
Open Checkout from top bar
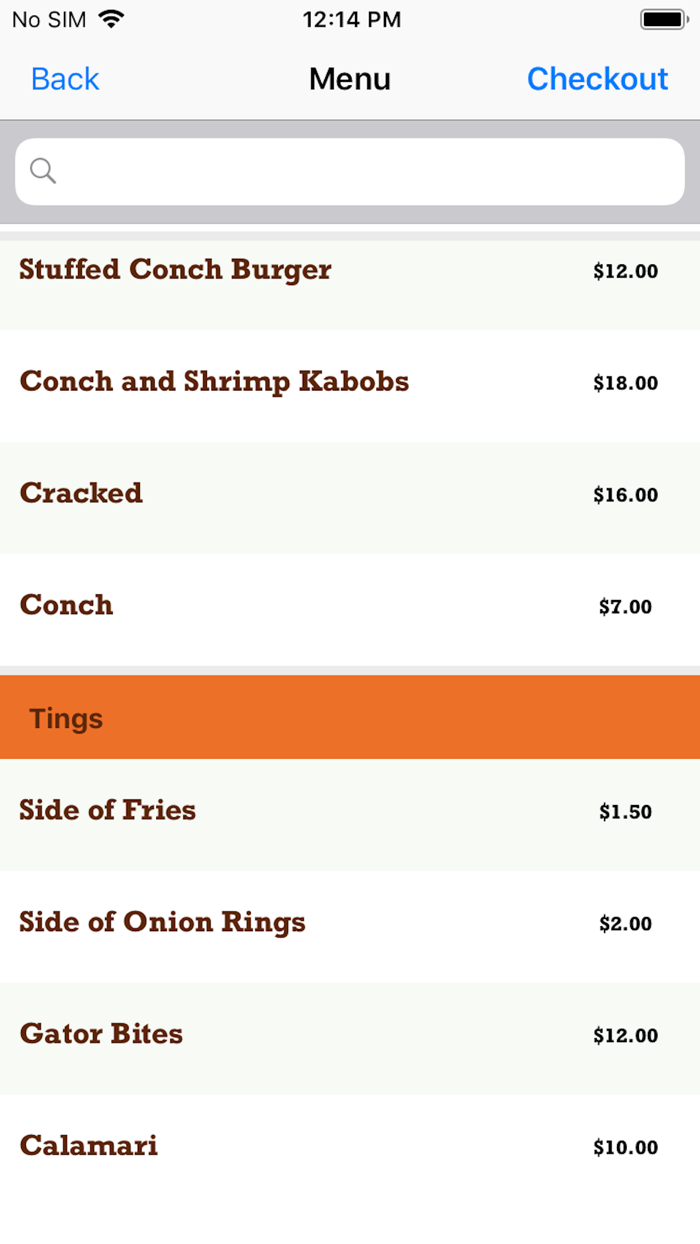coord(597,78)
